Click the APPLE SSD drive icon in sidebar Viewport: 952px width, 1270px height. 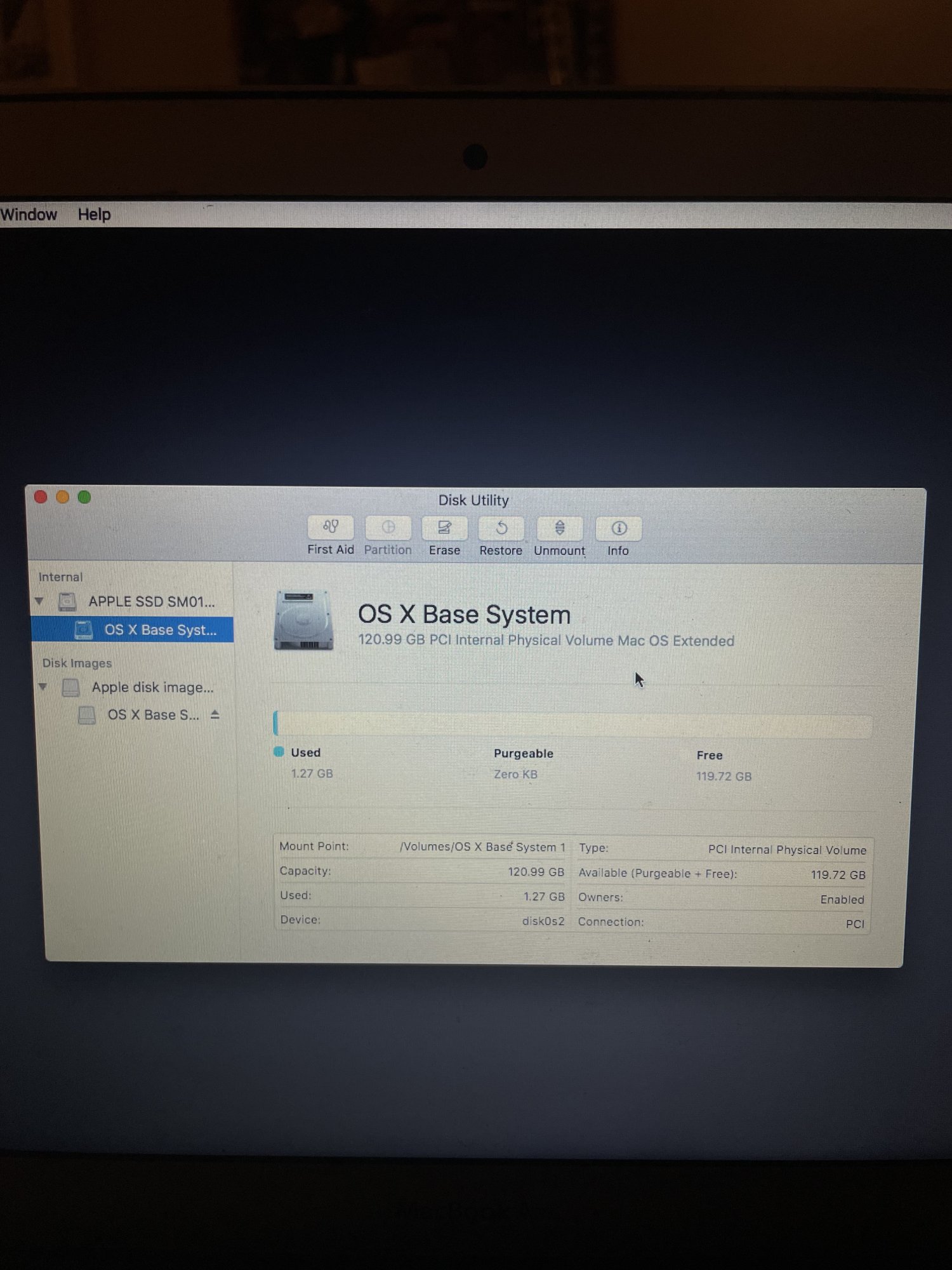[x=67, y=601]
